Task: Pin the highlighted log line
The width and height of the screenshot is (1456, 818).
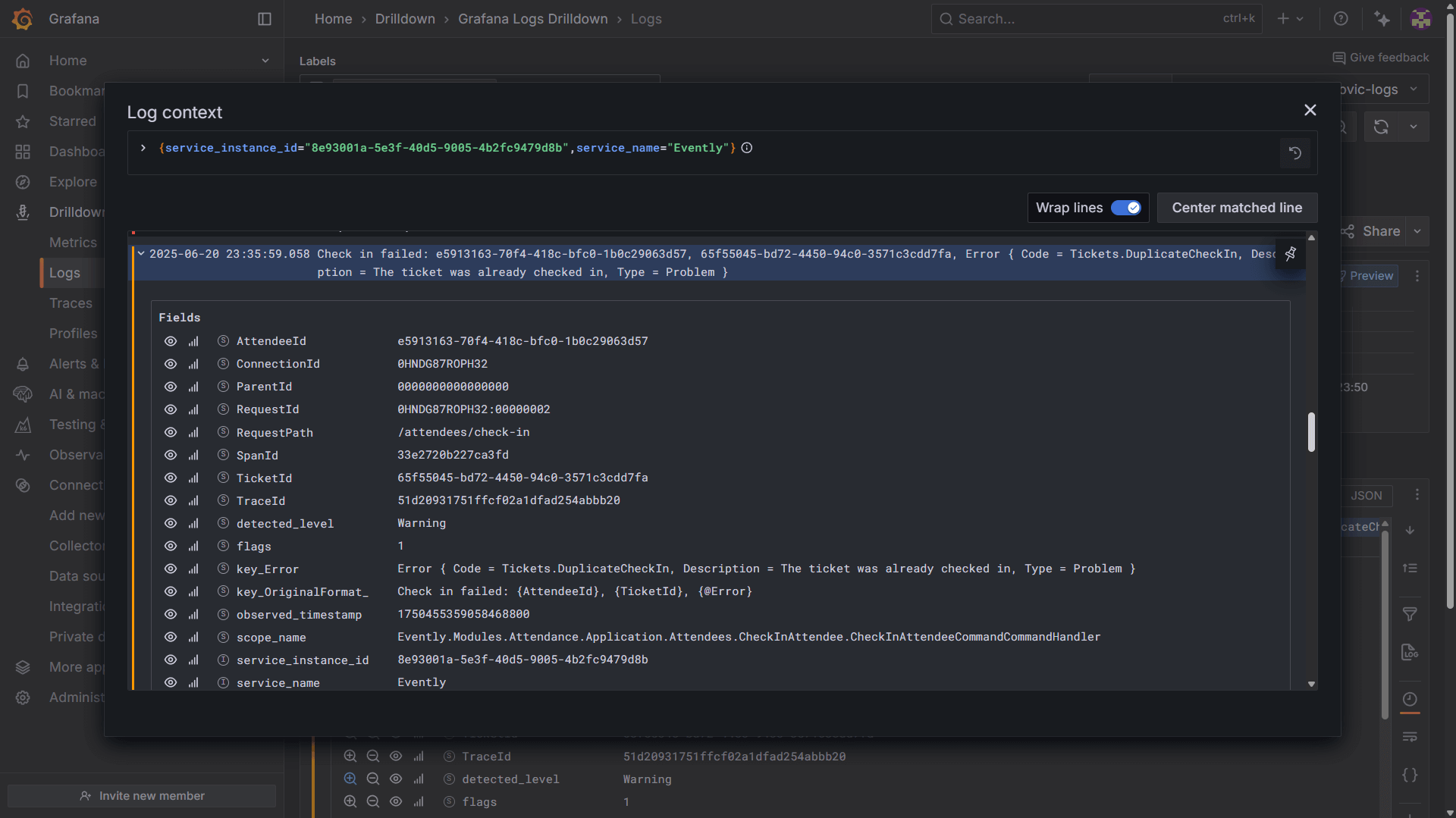Action: [1290, 255]
